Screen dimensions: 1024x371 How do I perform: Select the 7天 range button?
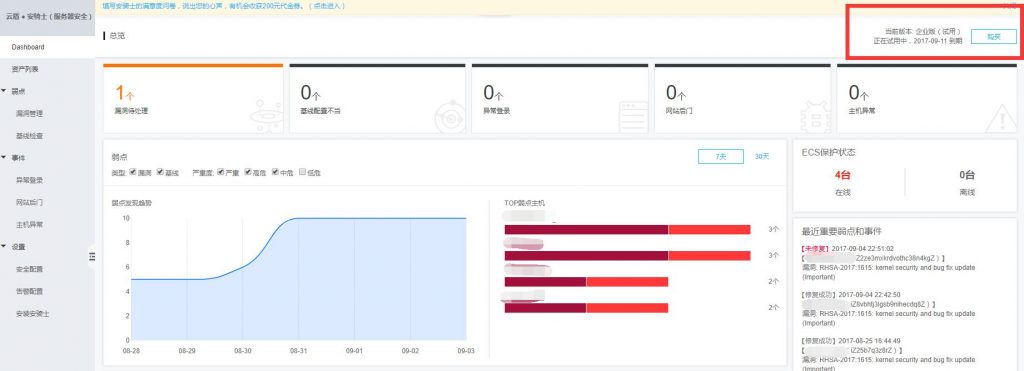point(720,157)
